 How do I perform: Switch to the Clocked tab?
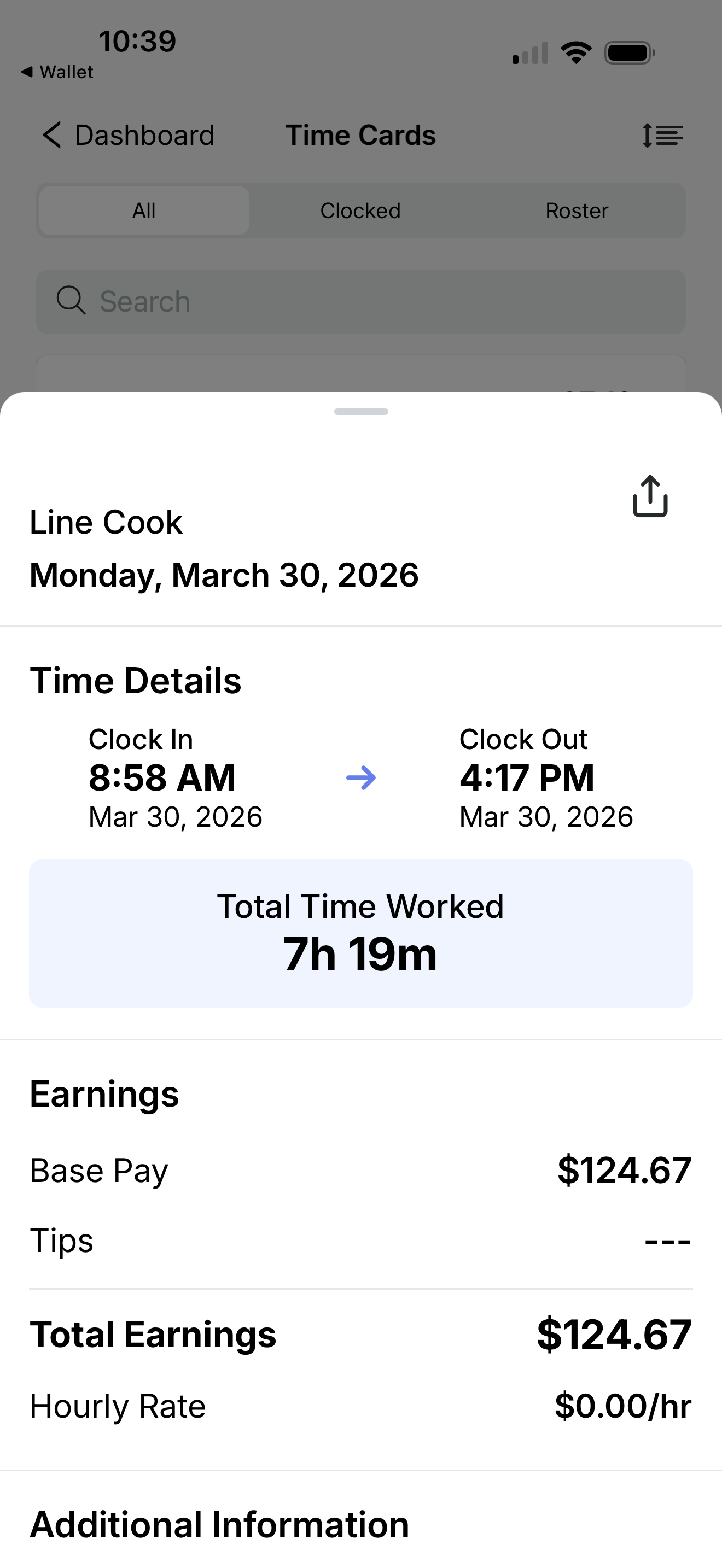click(360, 210)
